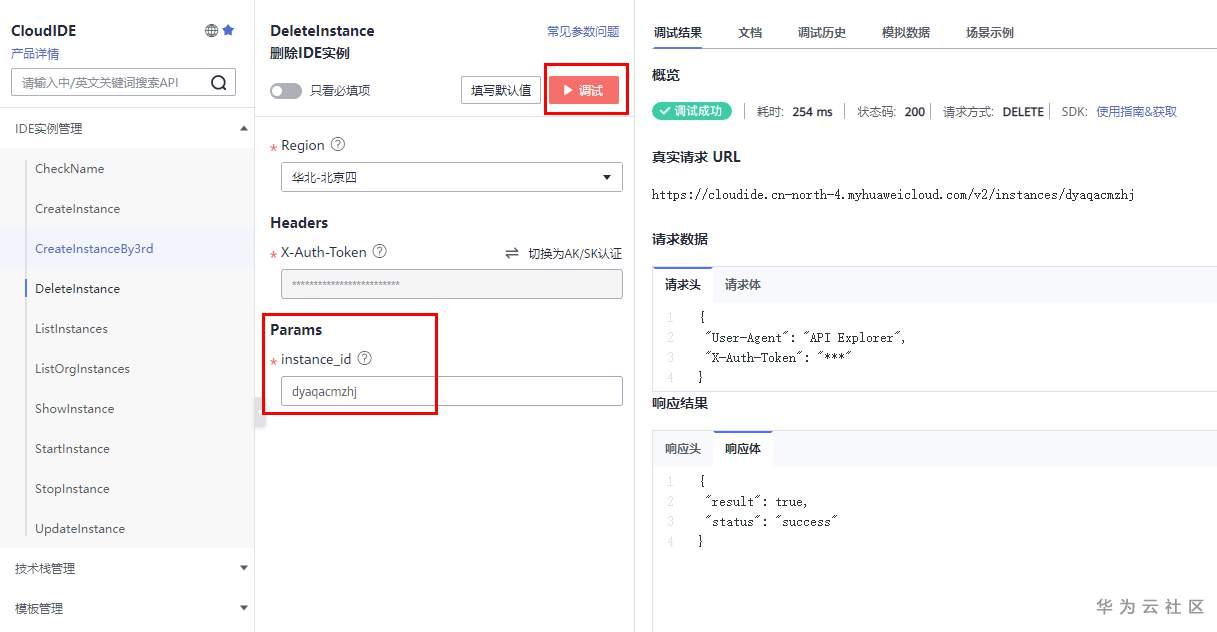
Task: Expand the 技术栈管理 section
Action: click(244, 568)
